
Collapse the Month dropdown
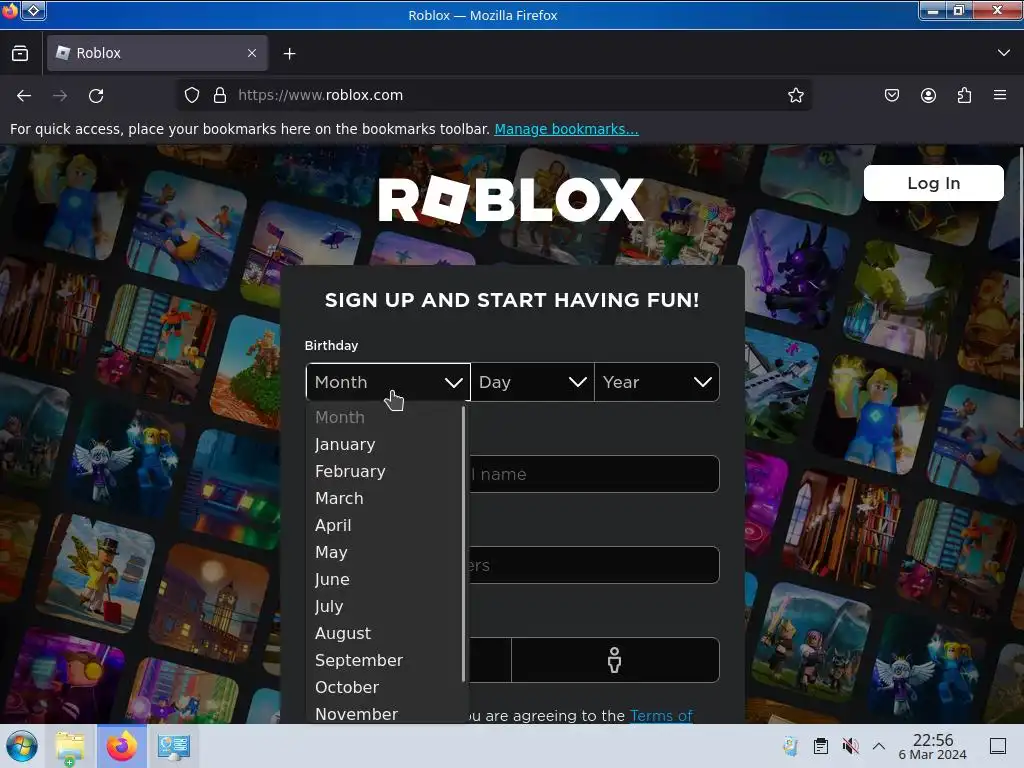coord(388,382)
